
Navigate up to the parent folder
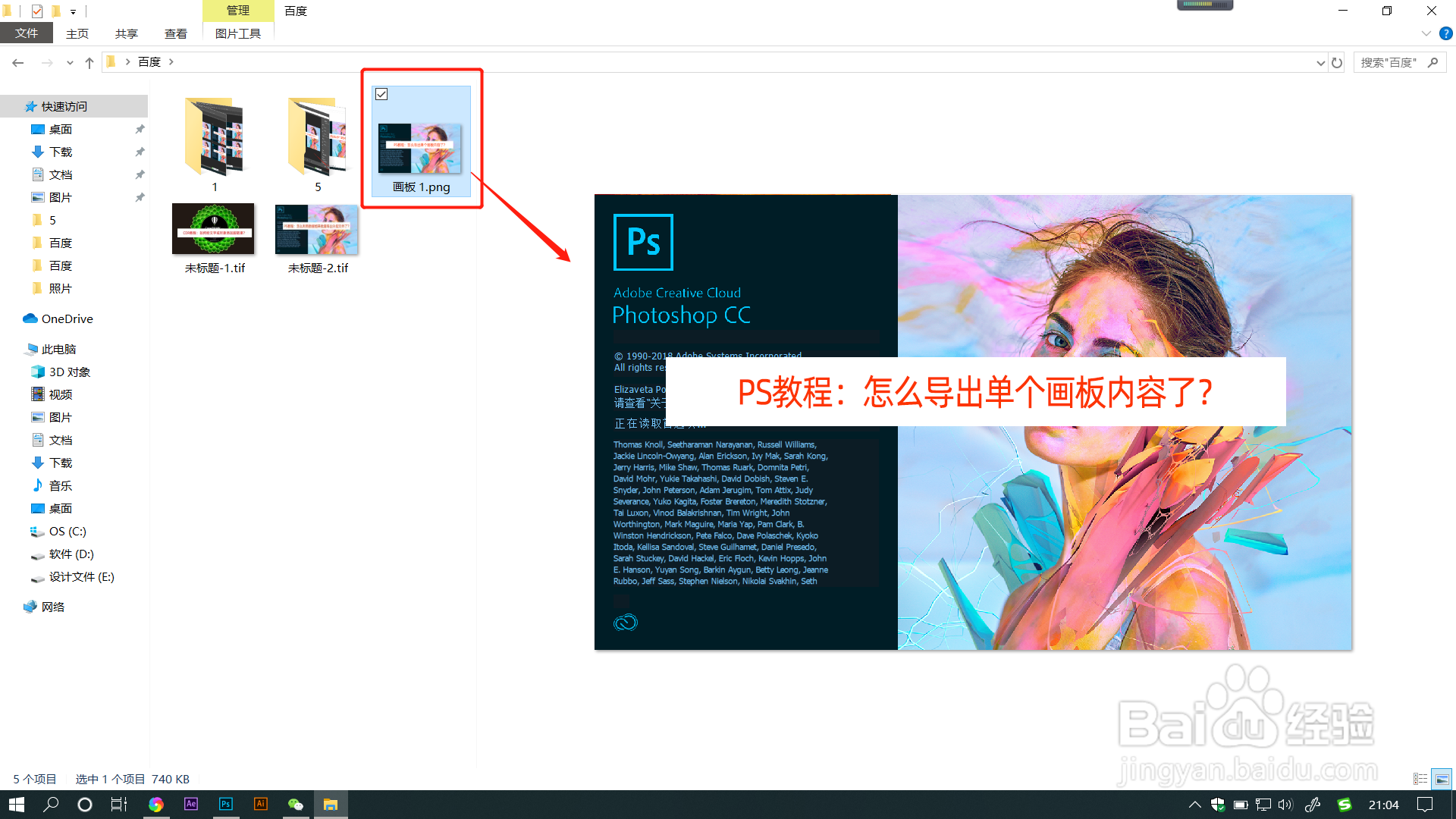(x=89, y=61)
